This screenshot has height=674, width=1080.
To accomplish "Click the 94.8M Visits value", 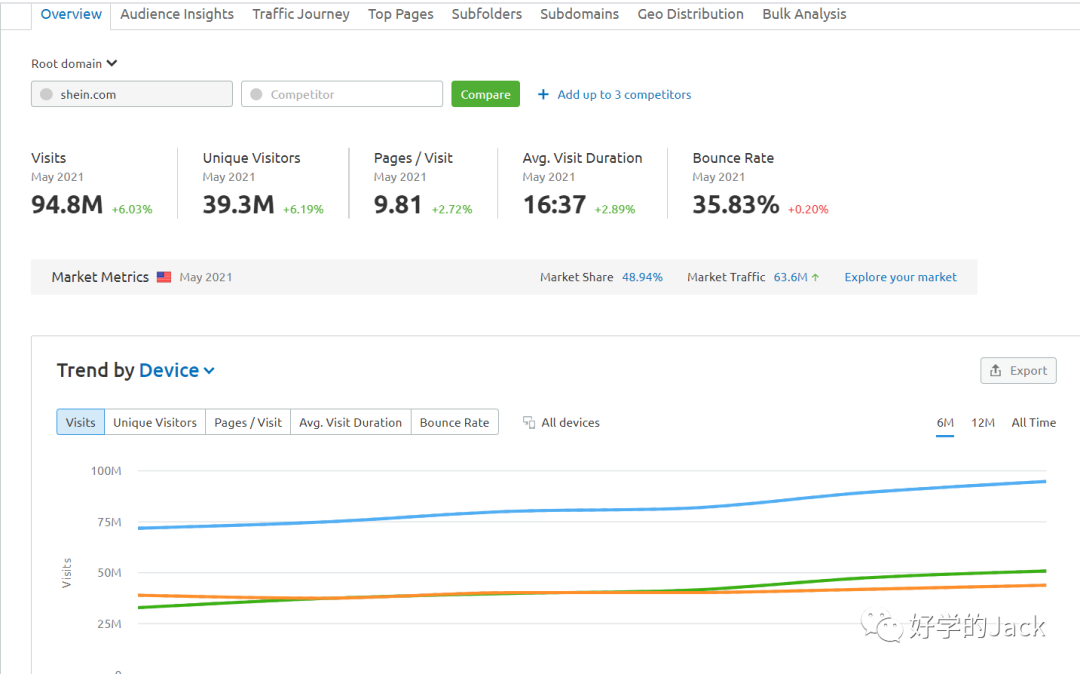I will click(67, 205).
